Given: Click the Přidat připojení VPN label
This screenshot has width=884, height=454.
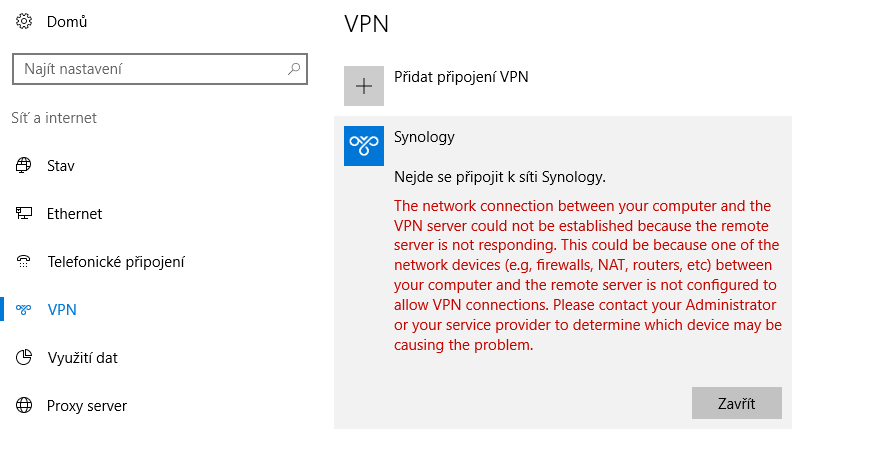Looking at the screenshot, I should click(x=461, y=77).
